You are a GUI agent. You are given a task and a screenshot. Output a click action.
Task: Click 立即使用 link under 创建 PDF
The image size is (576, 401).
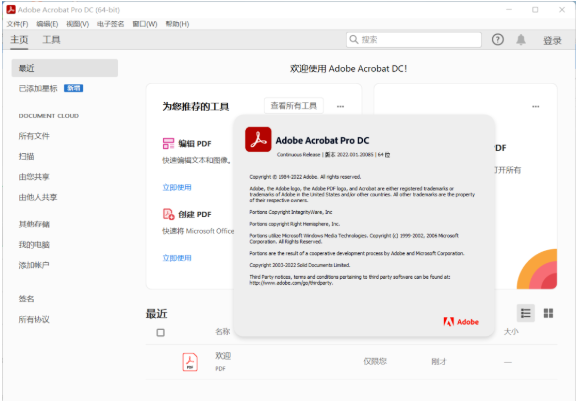point(177,258)
